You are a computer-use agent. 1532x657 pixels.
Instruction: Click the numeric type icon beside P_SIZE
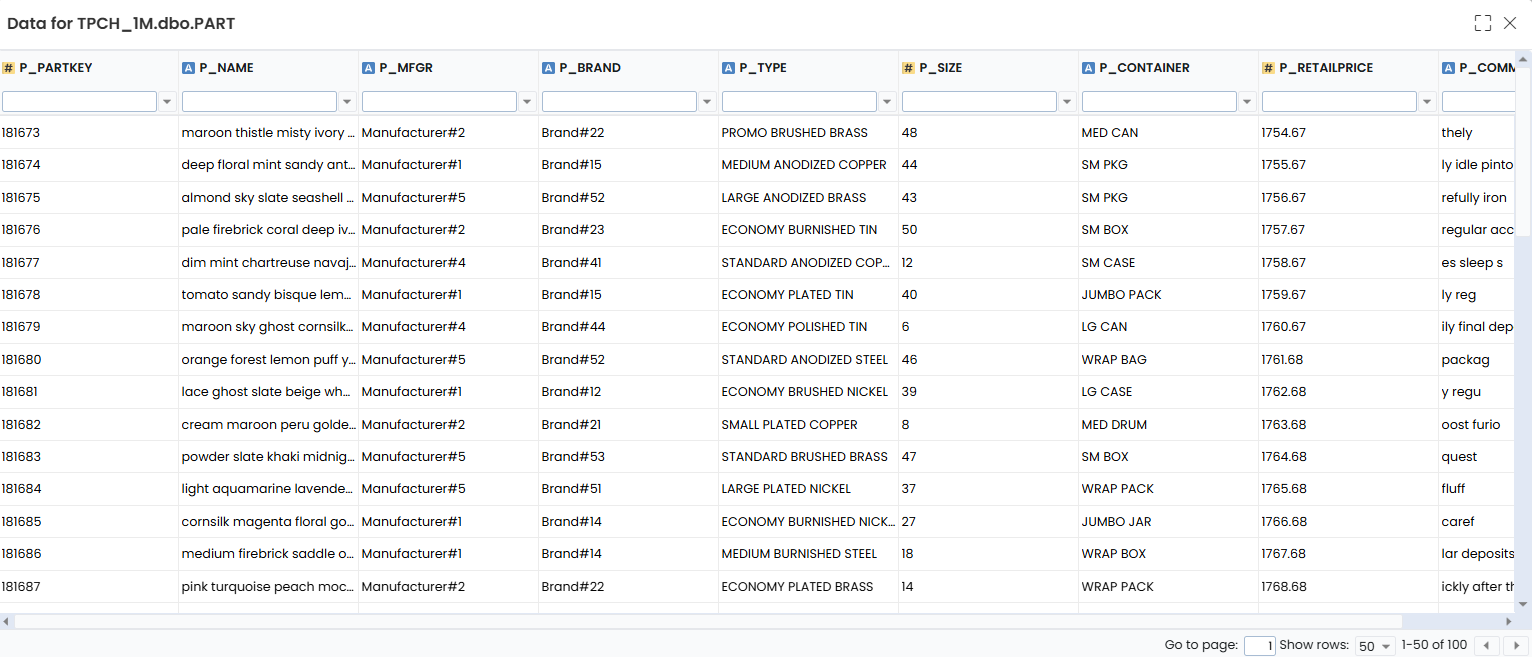tap(908, 68)
